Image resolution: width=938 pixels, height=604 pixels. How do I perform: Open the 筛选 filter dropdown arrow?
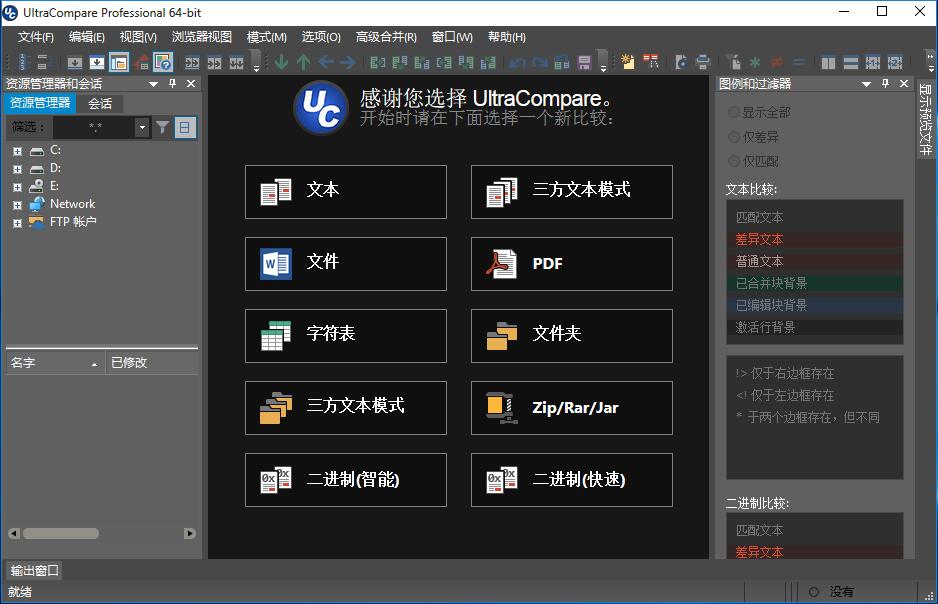coord(141,127)
